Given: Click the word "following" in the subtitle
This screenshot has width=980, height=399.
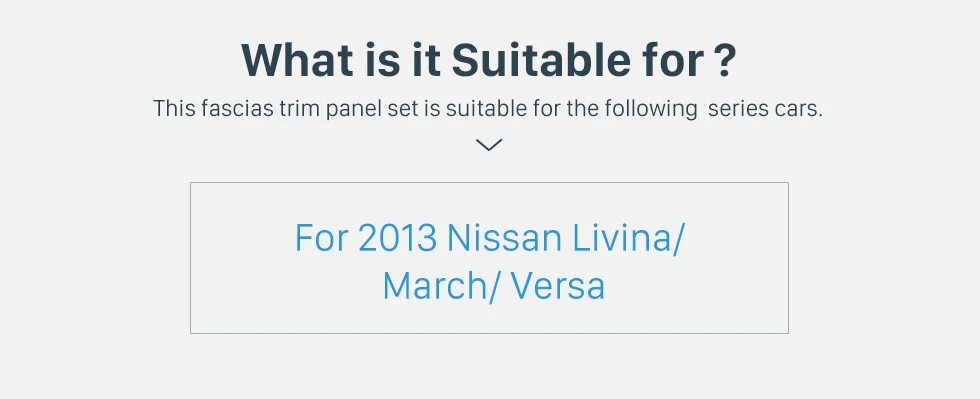Looking at the screenshot, I should tap(651, 109).
